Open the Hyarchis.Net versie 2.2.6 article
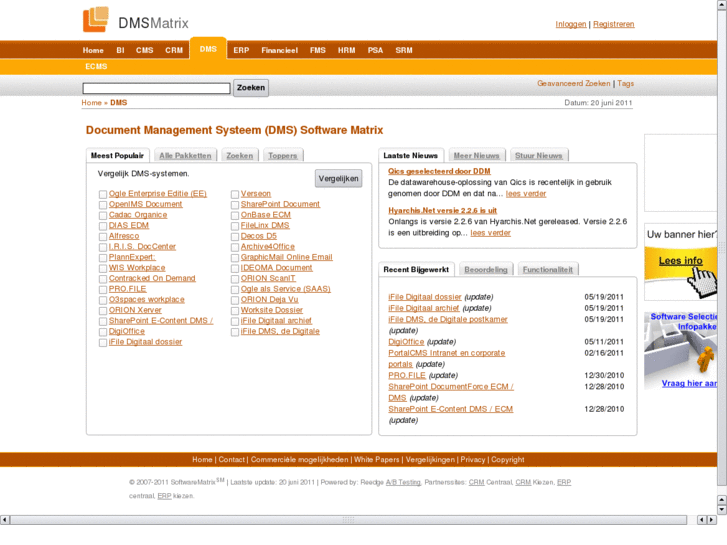 pyautogui.click(x=442, y=211)
